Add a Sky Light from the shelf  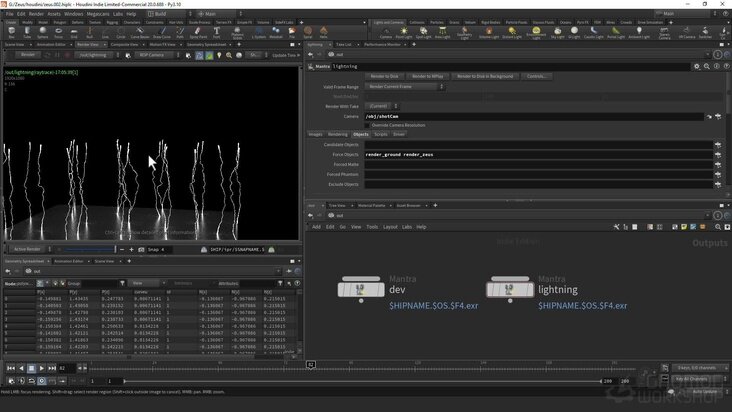click(557, 32)
